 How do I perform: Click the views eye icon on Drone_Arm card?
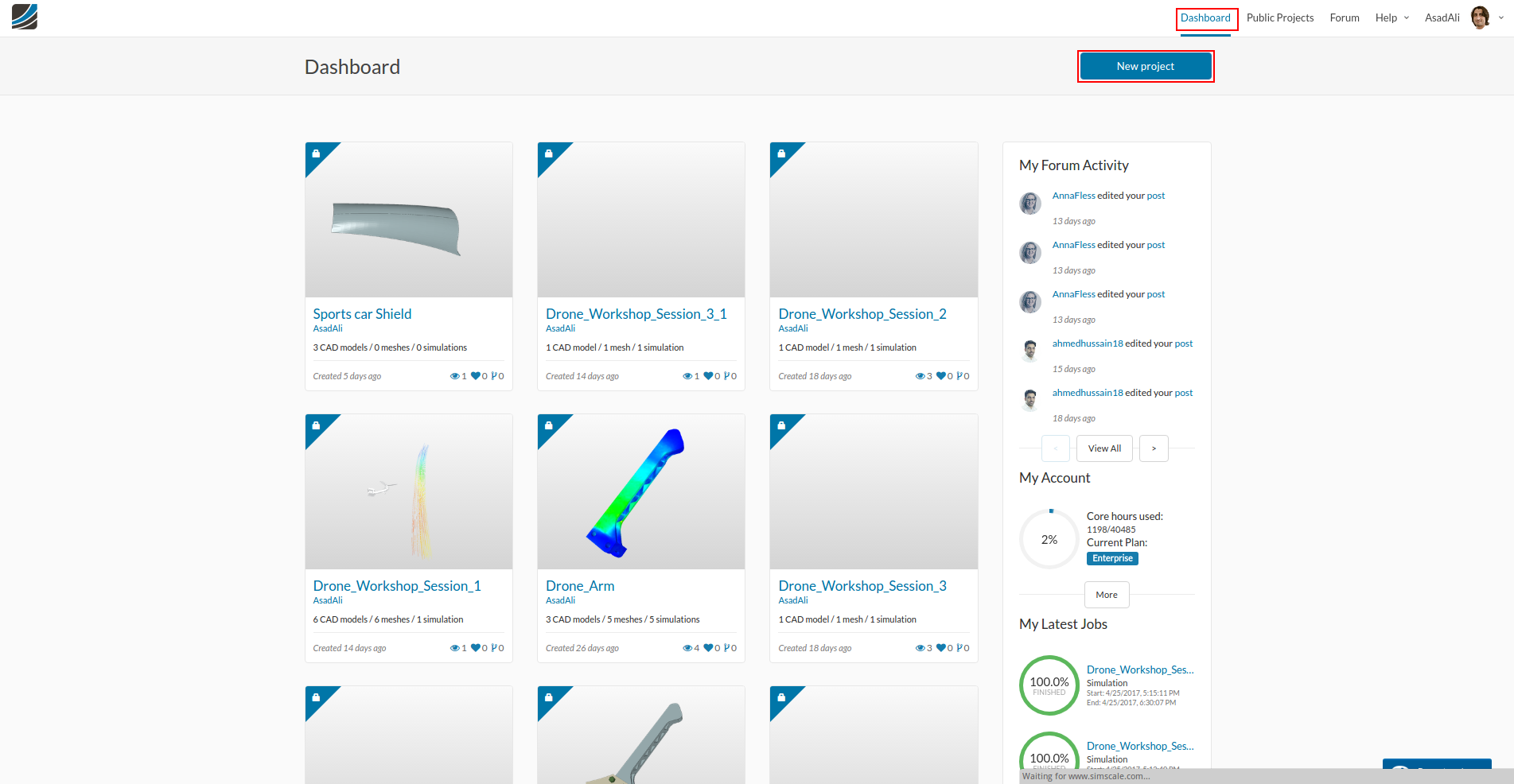[687, 648]
